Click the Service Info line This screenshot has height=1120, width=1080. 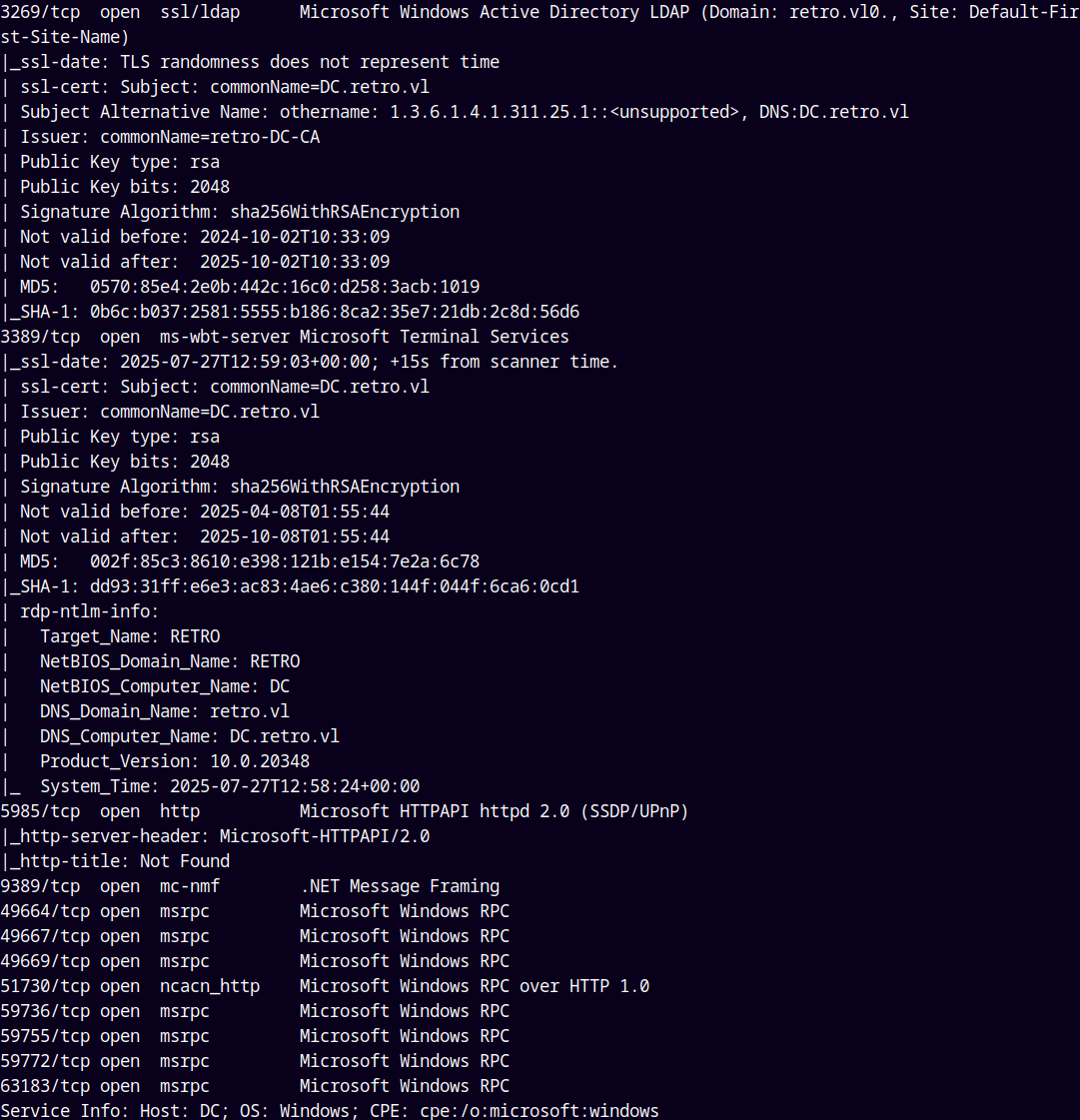click(x=330, y=1111)
